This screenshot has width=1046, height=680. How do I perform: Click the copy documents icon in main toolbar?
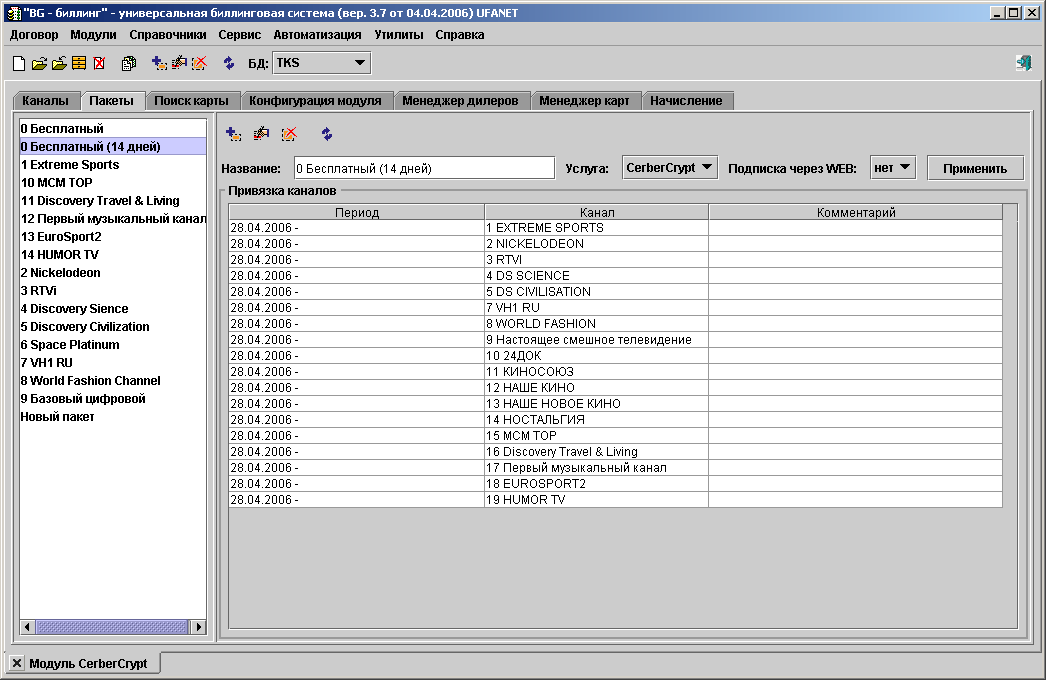coord(129,63)
